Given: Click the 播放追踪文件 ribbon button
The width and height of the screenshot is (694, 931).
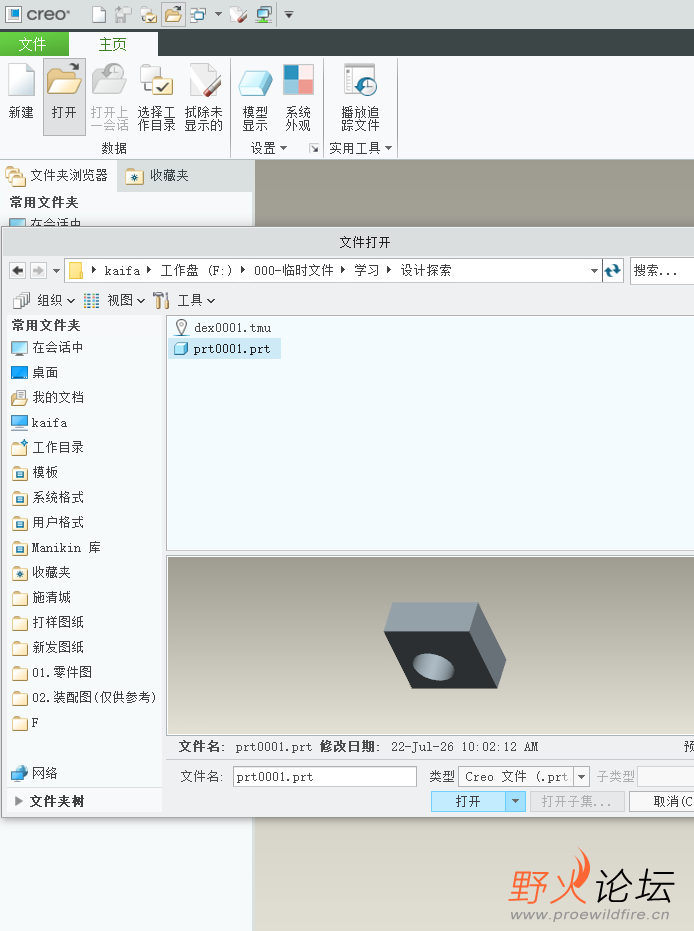Looking at the screenshot, I should (360, 97).
